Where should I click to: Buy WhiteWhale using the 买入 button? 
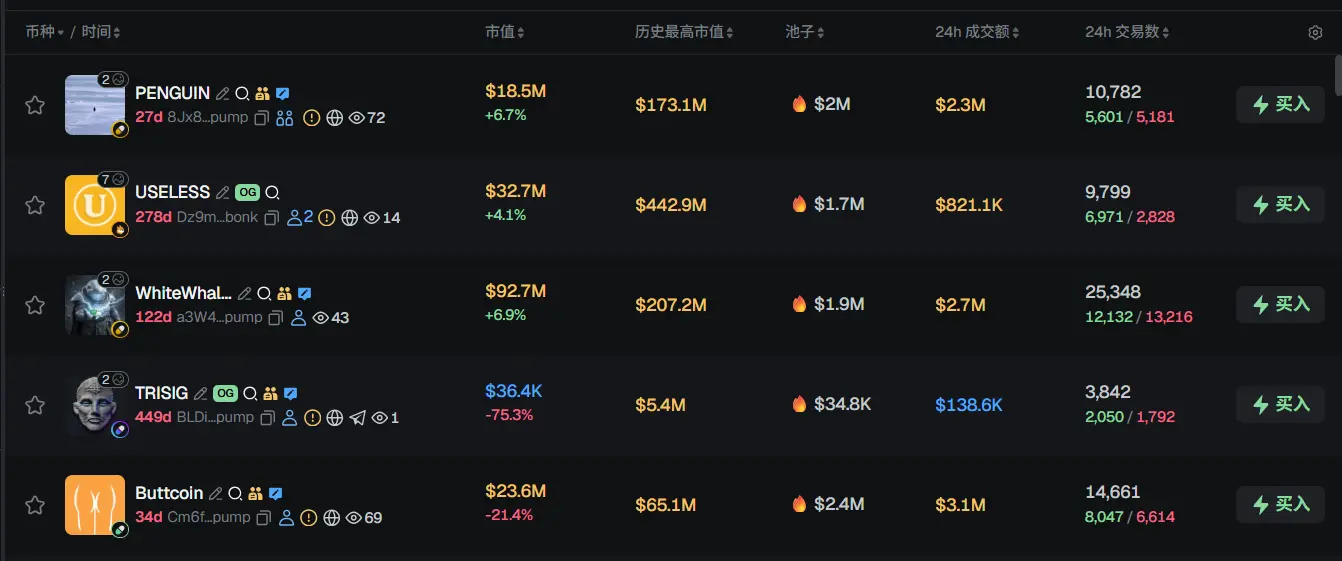(1280, 304)
